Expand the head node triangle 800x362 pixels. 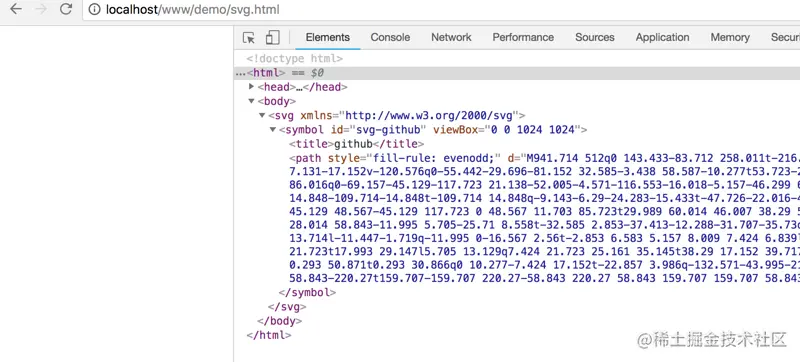pyautogui.click(x=252, y=87)
